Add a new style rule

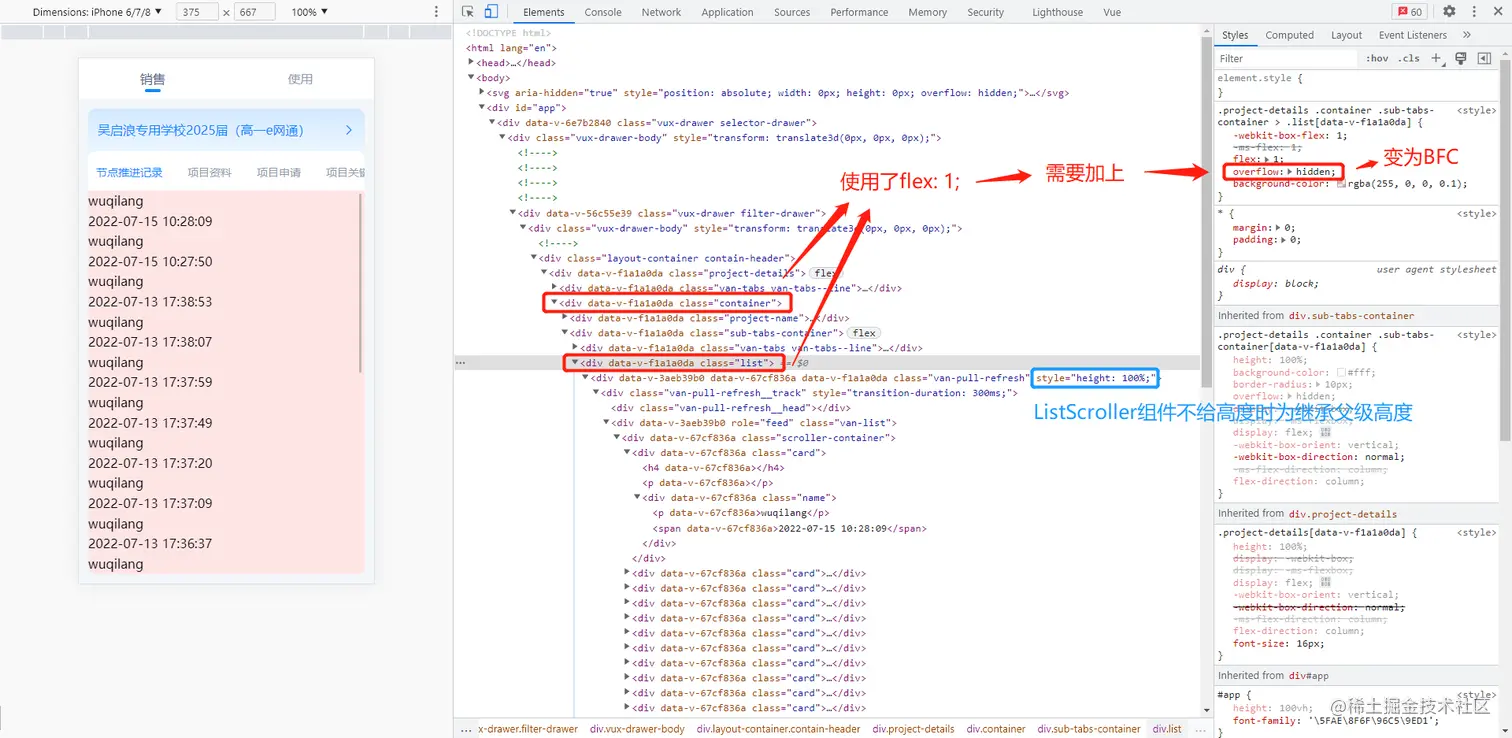1437,58
